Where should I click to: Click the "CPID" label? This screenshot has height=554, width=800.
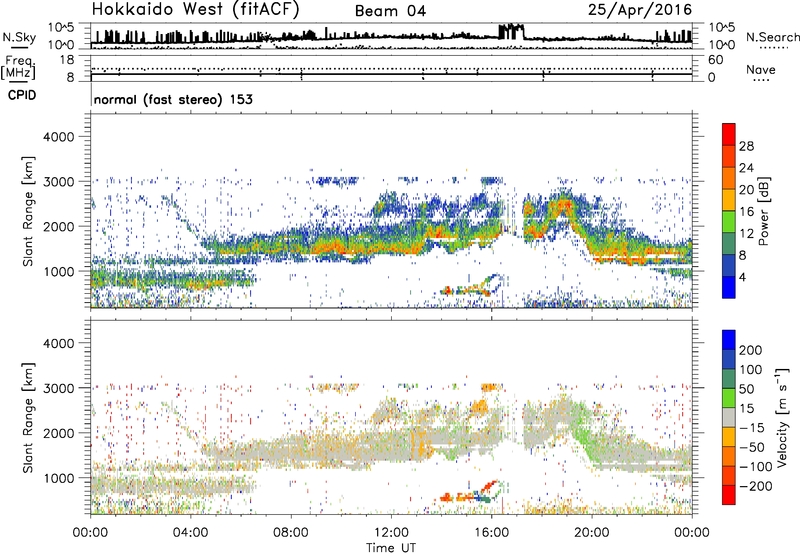click(x=22, y=95)
